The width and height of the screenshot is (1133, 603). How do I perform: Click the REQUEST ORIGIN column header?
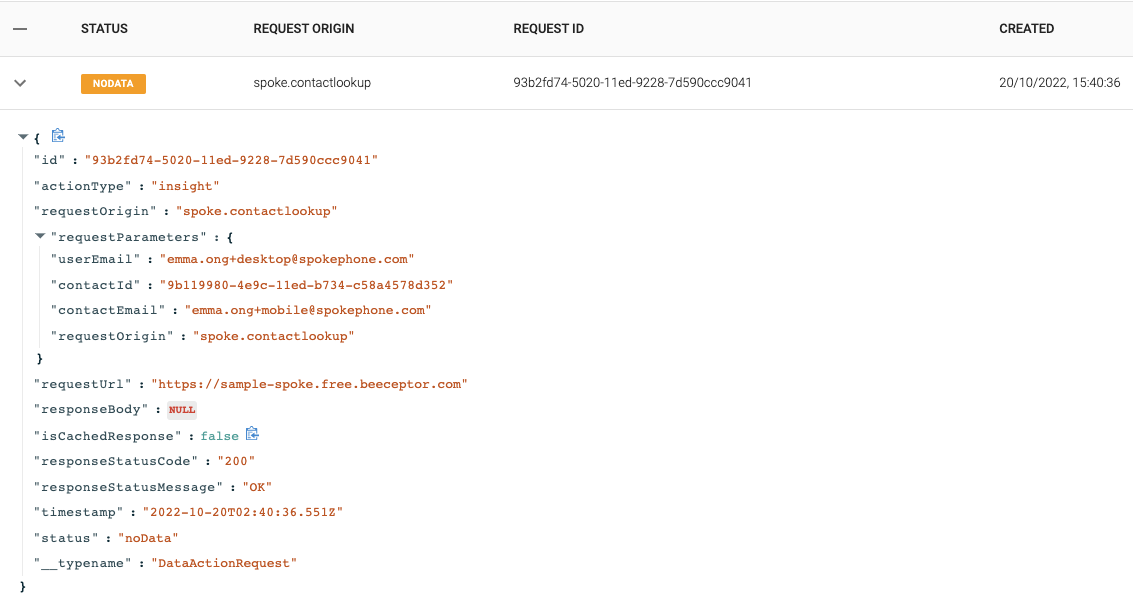(x=304, y=28)
